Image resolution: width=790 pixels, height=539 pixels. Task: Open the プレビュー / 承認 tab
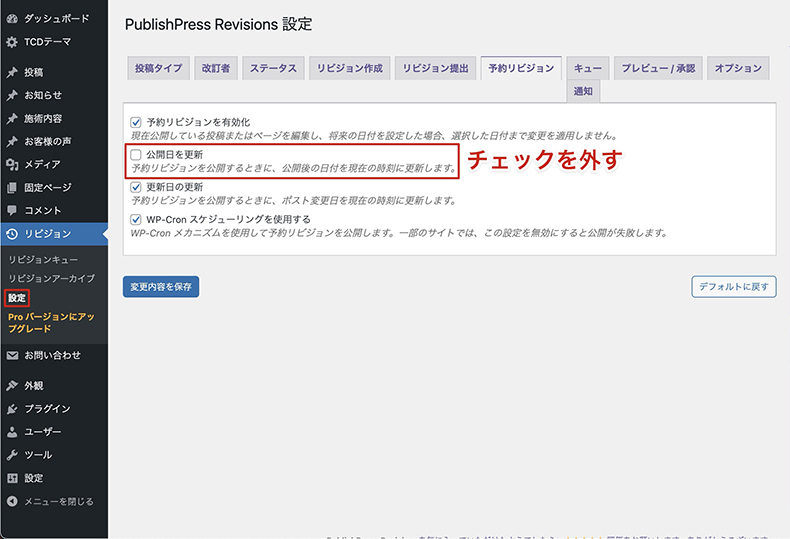658,68
